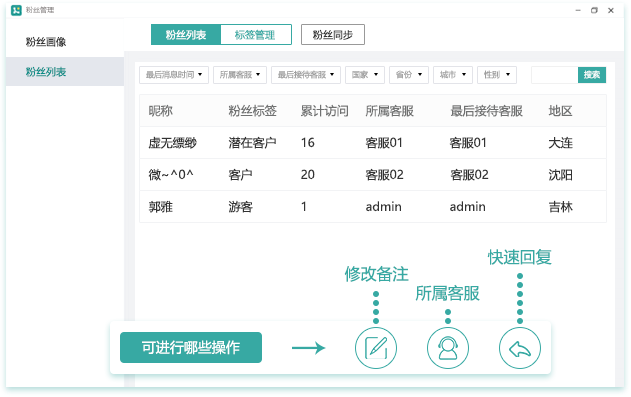
Task: Select 粉丝画像 in the left sidebar
Action: click(46, 42)
